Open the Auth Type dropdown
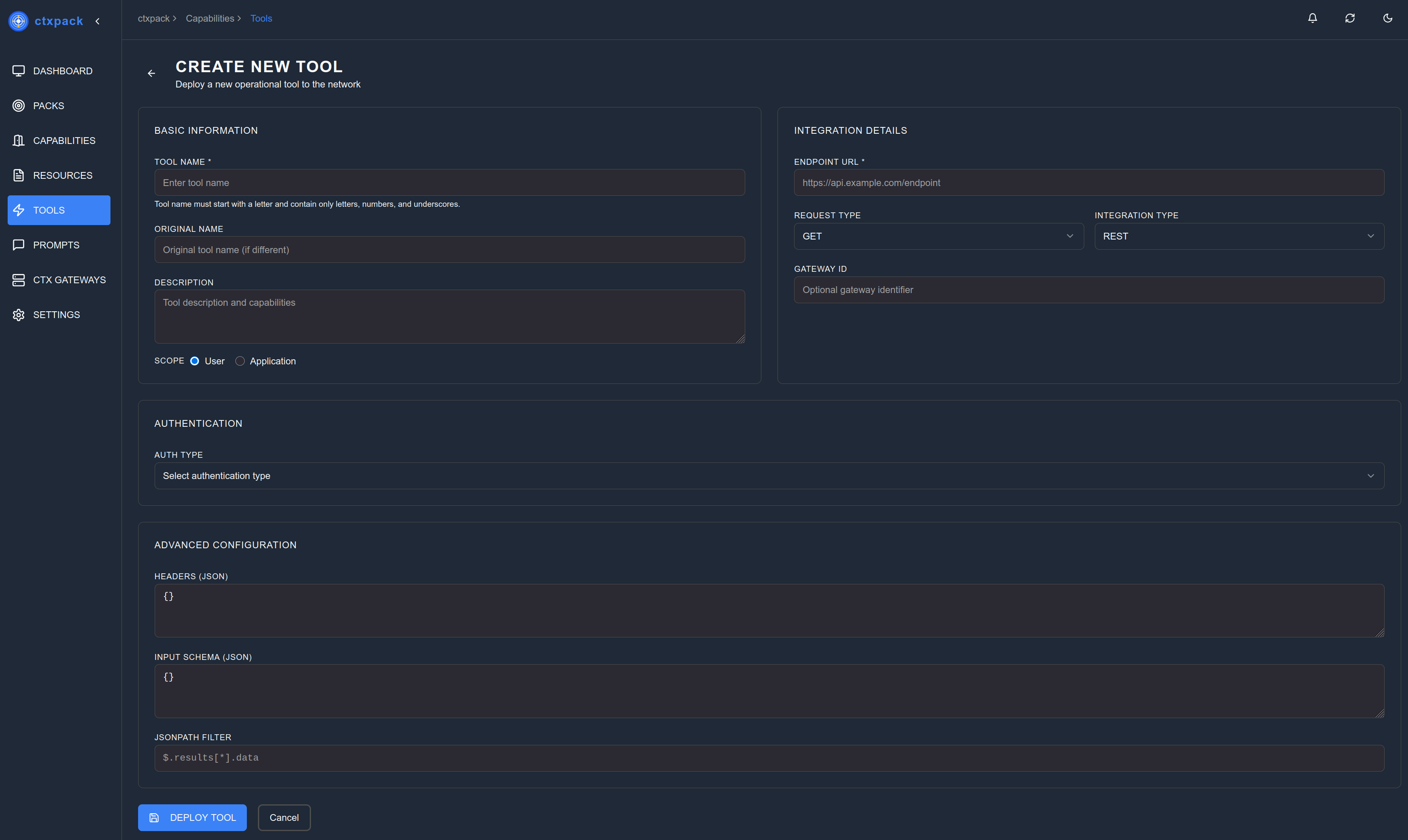 [769, 476]
